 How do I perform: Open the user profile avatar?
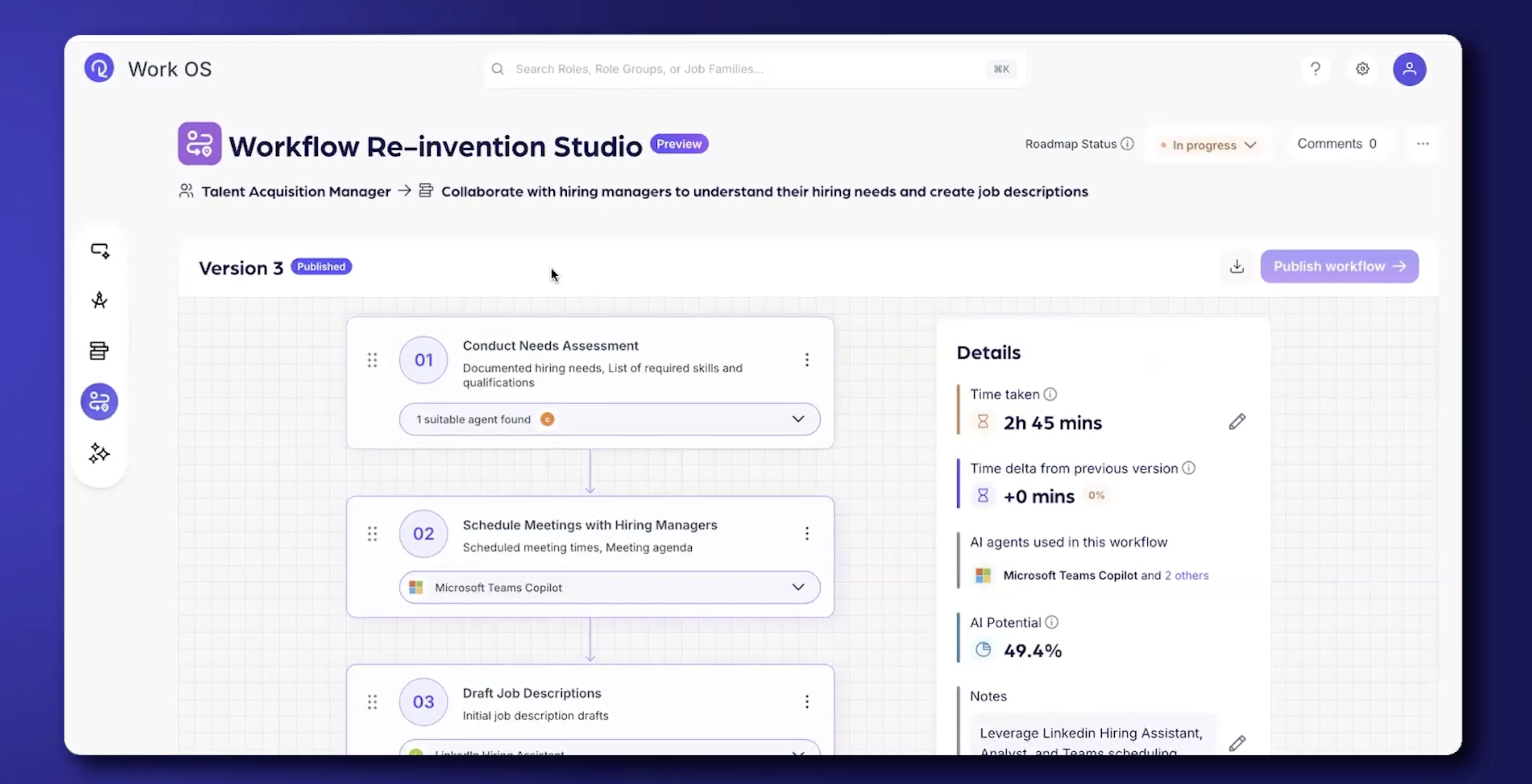tap(1410, 68)
